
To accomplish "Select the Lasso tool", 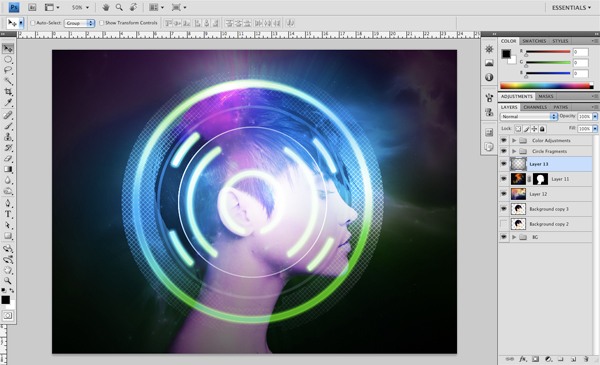I will (x=8, y=70).
